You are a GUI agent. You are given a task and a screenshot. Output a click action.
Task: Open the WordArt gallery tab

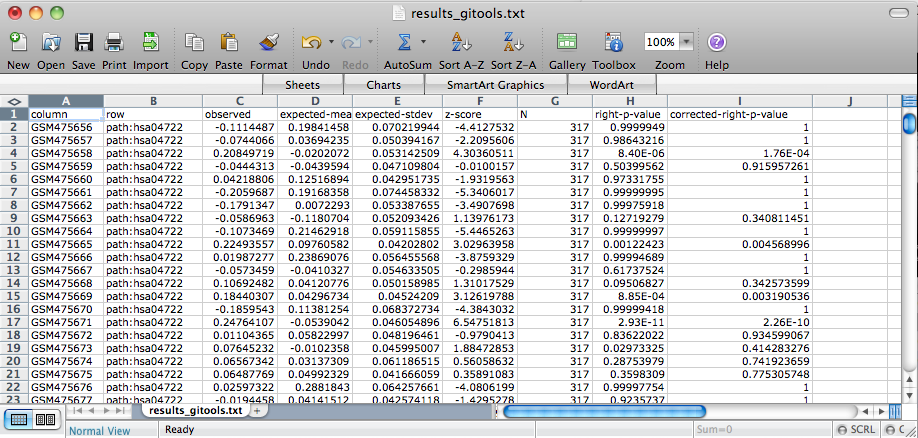tap(612, 85)
